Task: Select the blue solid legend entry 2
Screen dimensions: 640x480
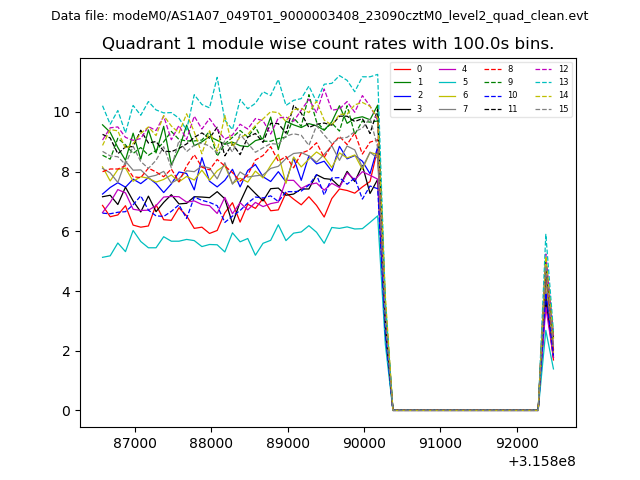Action: tap(403, 95)
